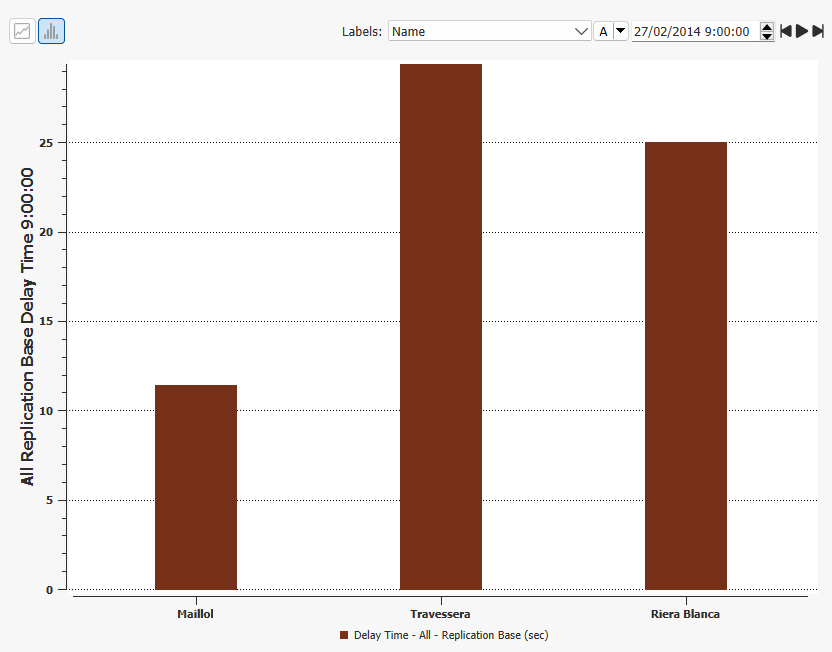Click the Maillol bar

[196, 487]
